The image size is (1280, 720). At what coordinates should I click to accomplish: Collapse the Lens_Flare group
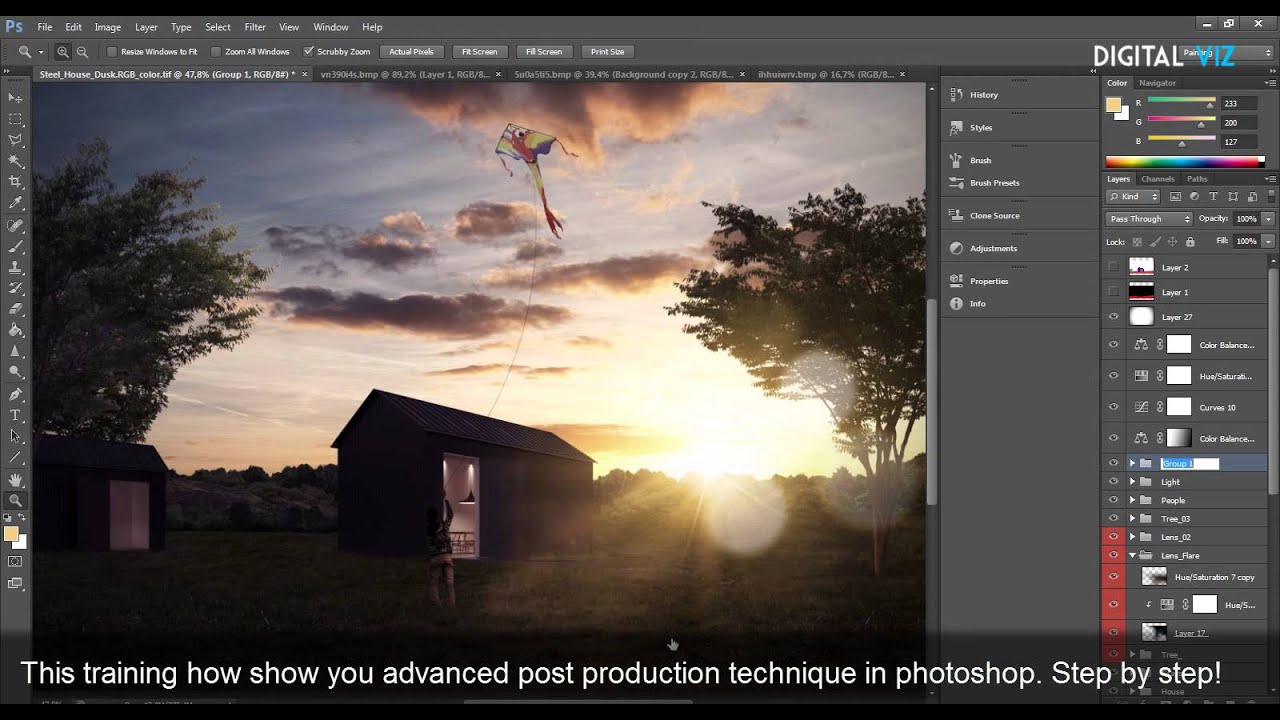click(x=1132, y=555)
